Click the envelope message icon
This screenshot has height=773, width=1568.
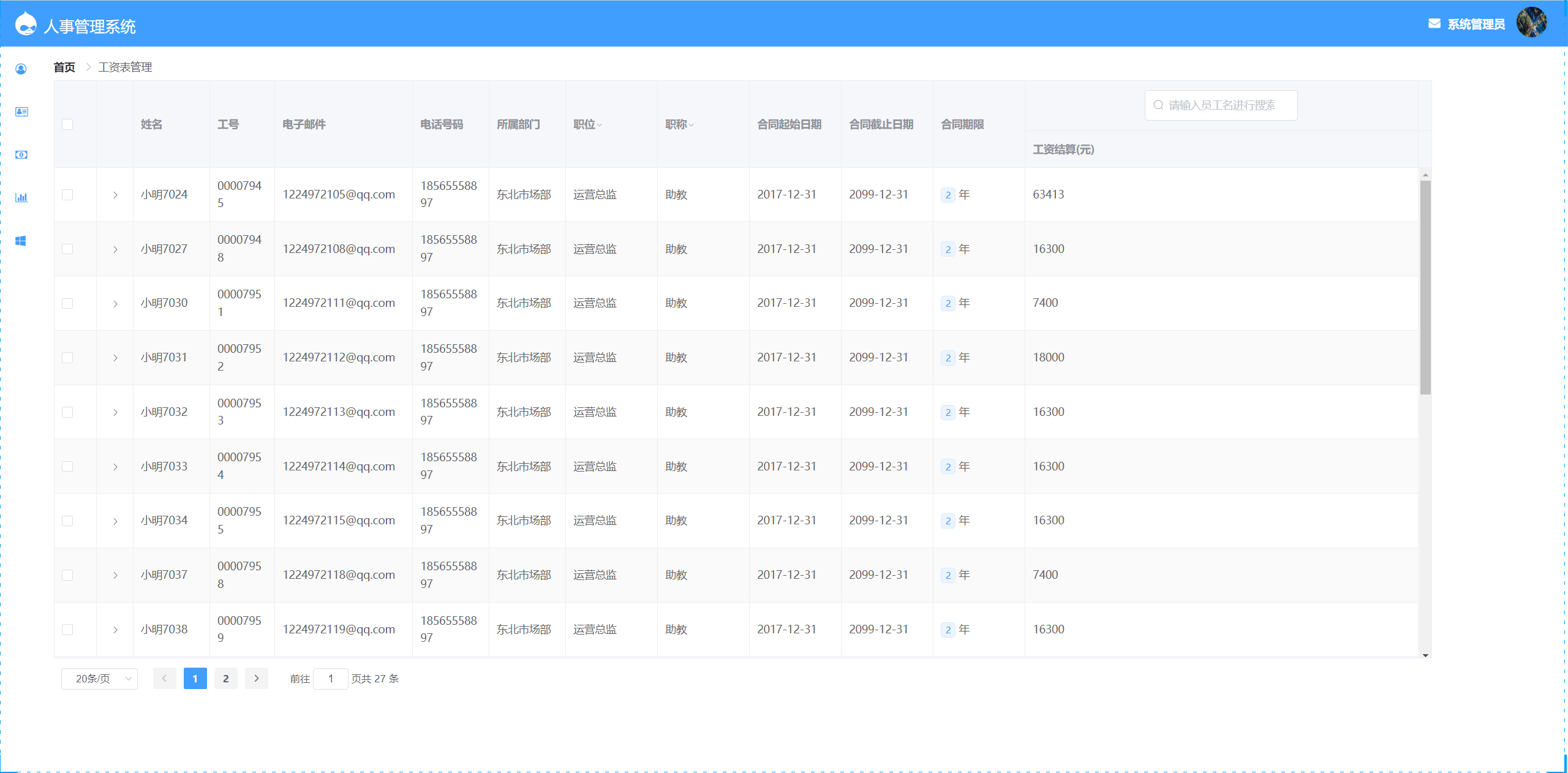[1434, 24]
